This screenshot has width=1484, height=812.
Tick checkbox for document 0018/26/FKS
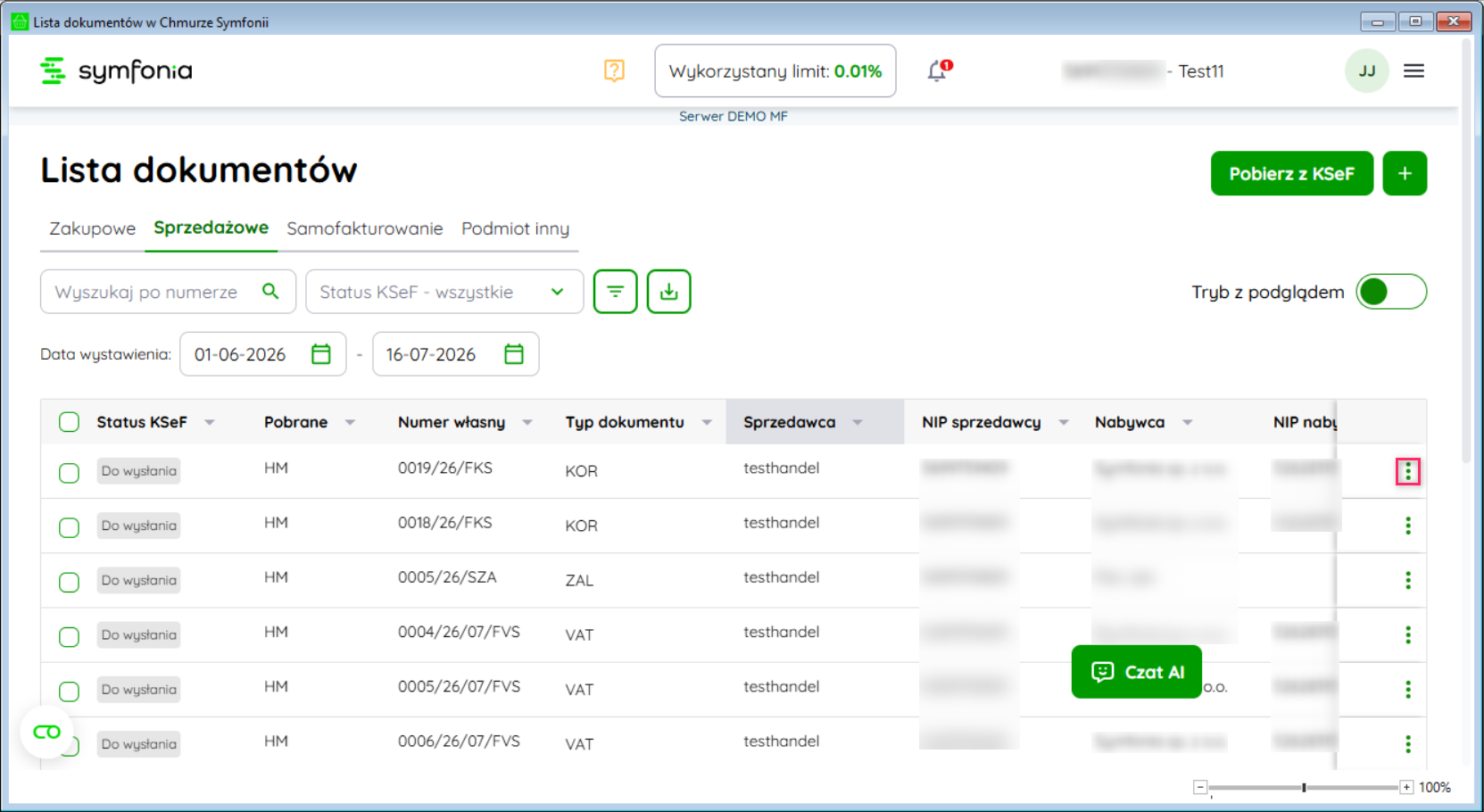click(x=69, y=527)
